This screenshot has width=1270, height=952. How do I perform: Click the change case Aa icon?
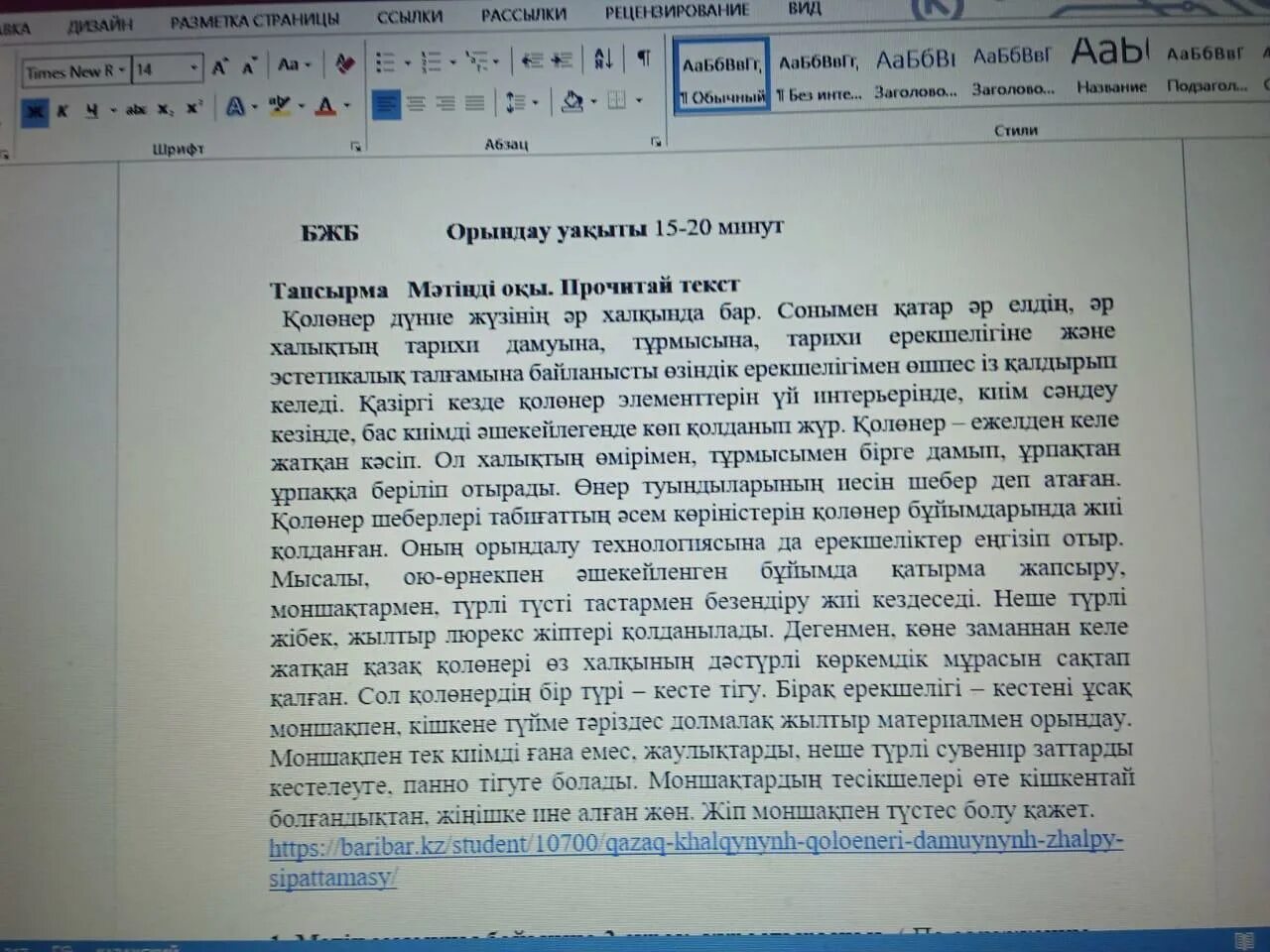pyautogui.click(x=289, y=65)
